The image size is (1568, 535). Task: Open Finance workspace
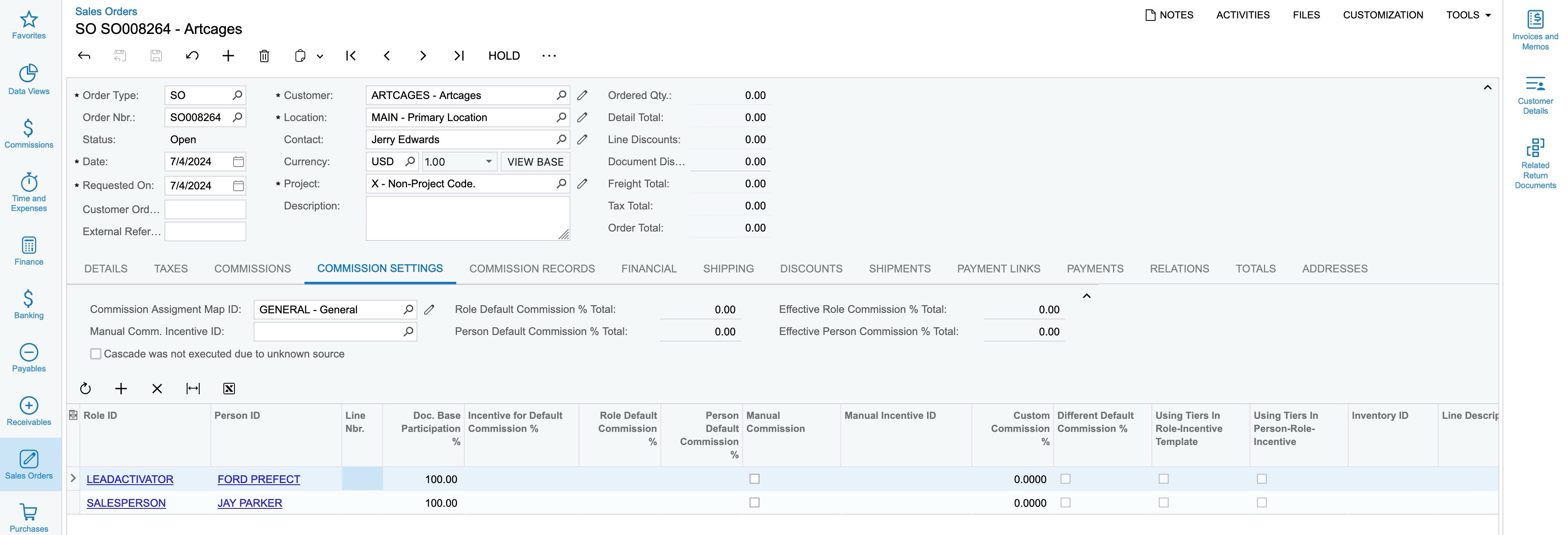tap(29, 251)
